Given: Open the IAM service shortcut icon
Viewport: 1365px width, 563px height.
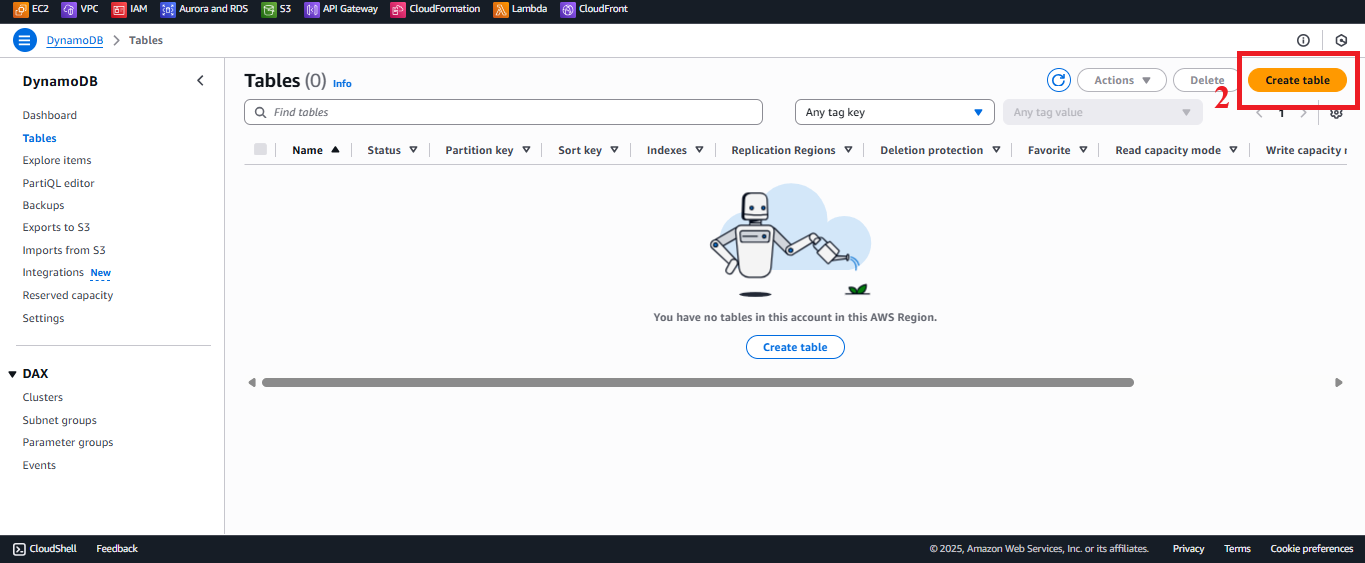Looking at the screenshot, I should [x=119, y=9].
